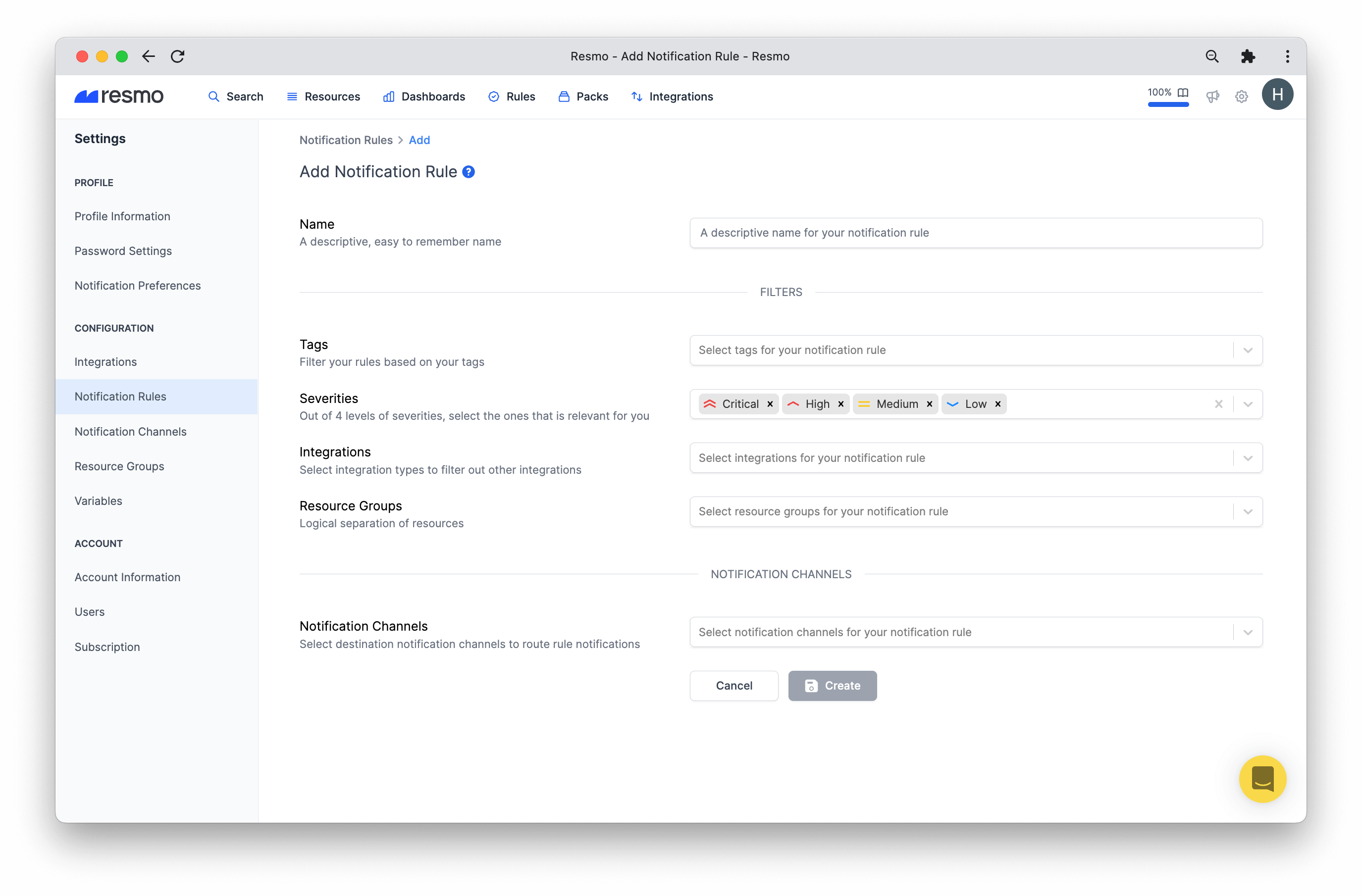Open the yellow chat support widget
This screenshot has width=1362, height=896.
1262,779
